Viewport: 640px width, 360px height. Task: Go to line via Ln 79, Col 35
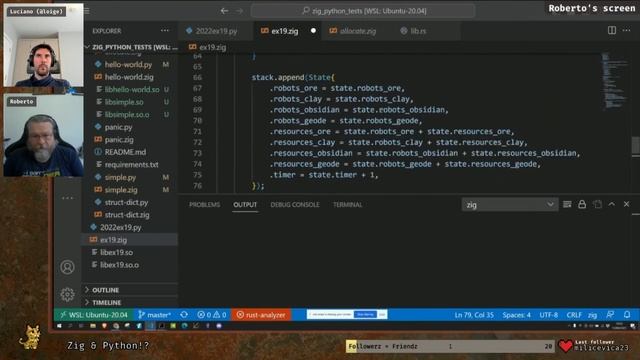tap(474, 315)
